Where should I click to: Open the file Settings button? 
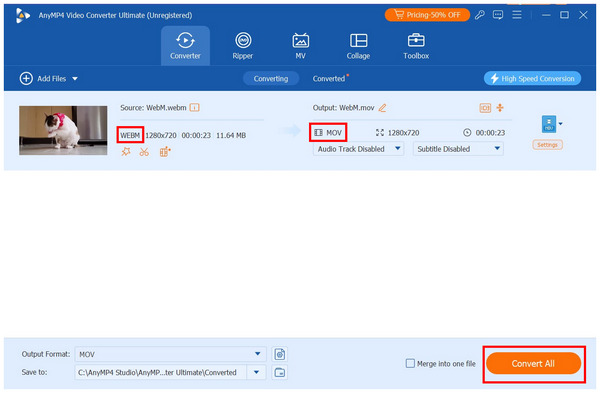tap(547, 145)
